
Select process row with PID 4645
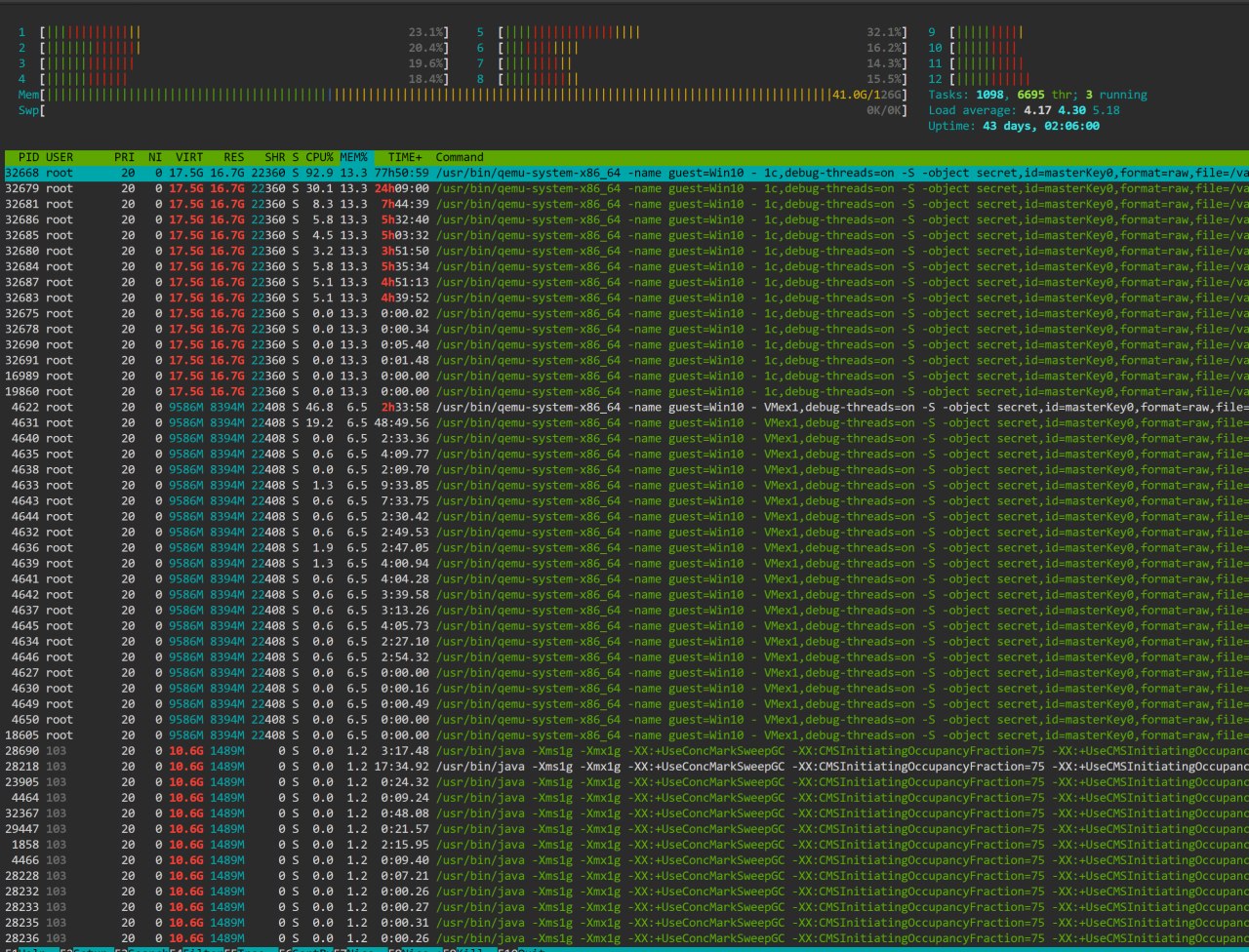624,625
